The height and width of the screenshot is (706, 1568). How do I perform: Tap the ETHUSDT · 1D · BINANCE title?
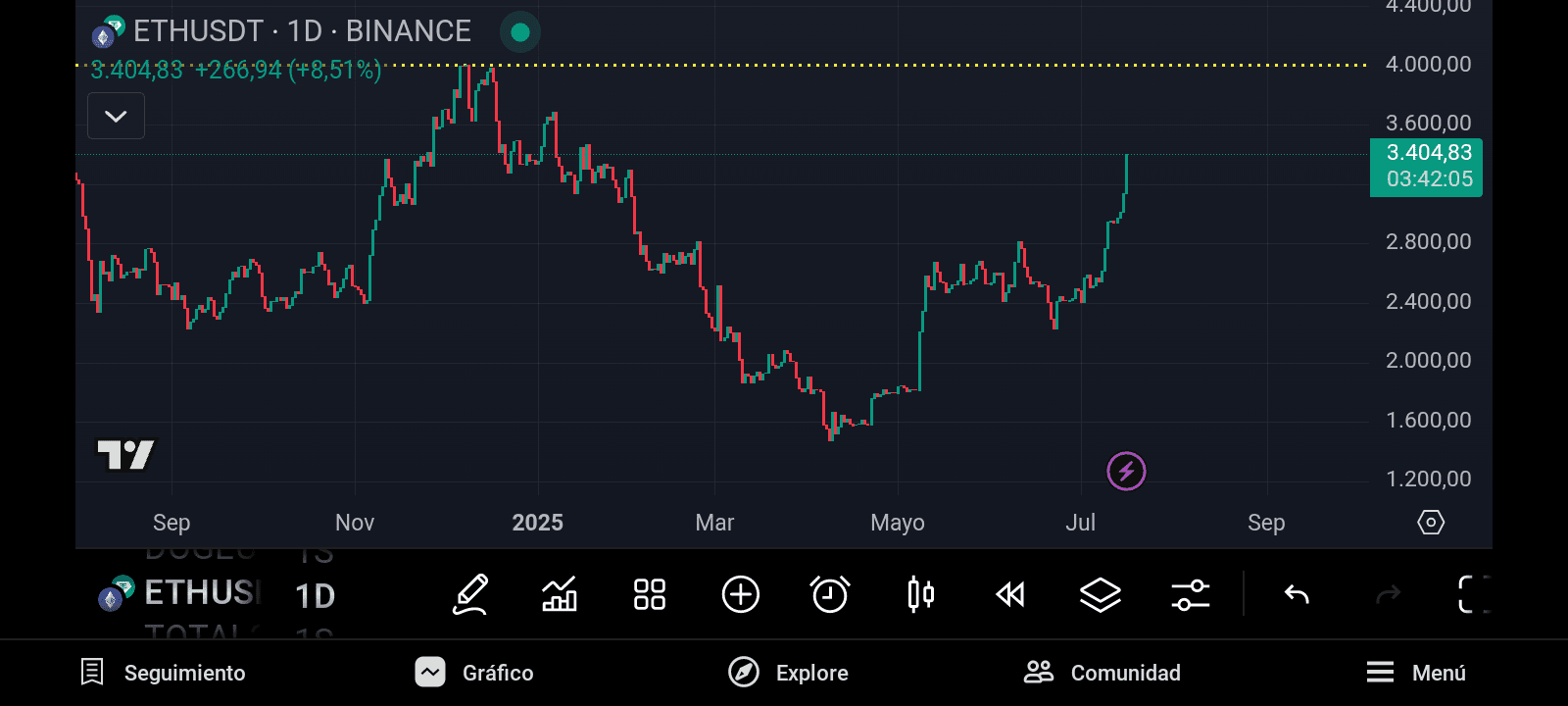point(302,31)
